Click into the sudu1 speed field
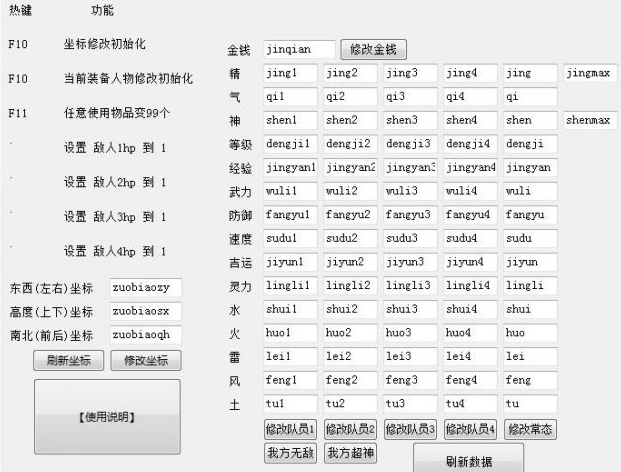Viewport: 621px width, 472px height. pos(290,239)
